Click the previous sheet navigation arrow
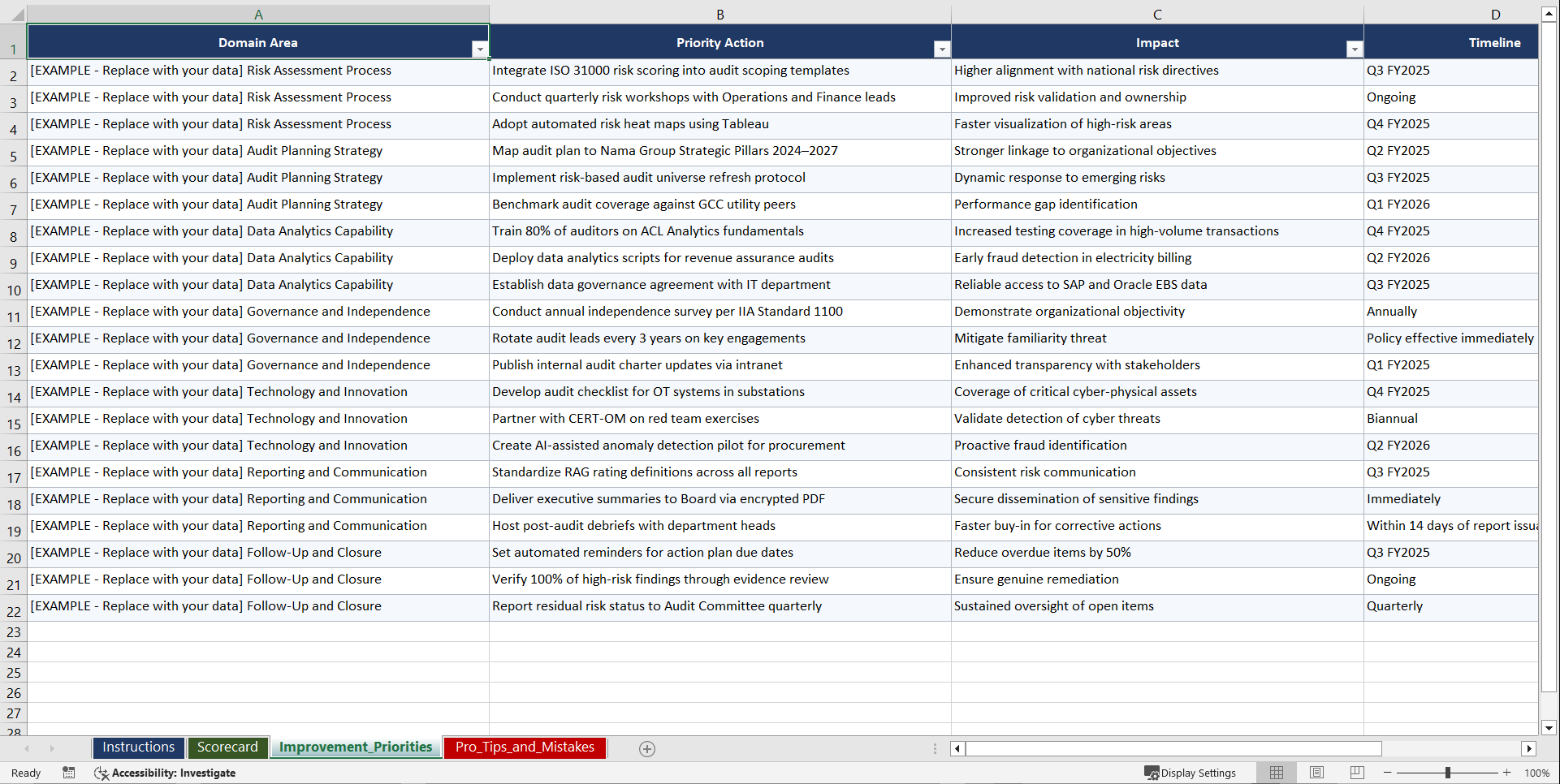The width and height of the screenshot is (1560, 784). coord(28,748)
